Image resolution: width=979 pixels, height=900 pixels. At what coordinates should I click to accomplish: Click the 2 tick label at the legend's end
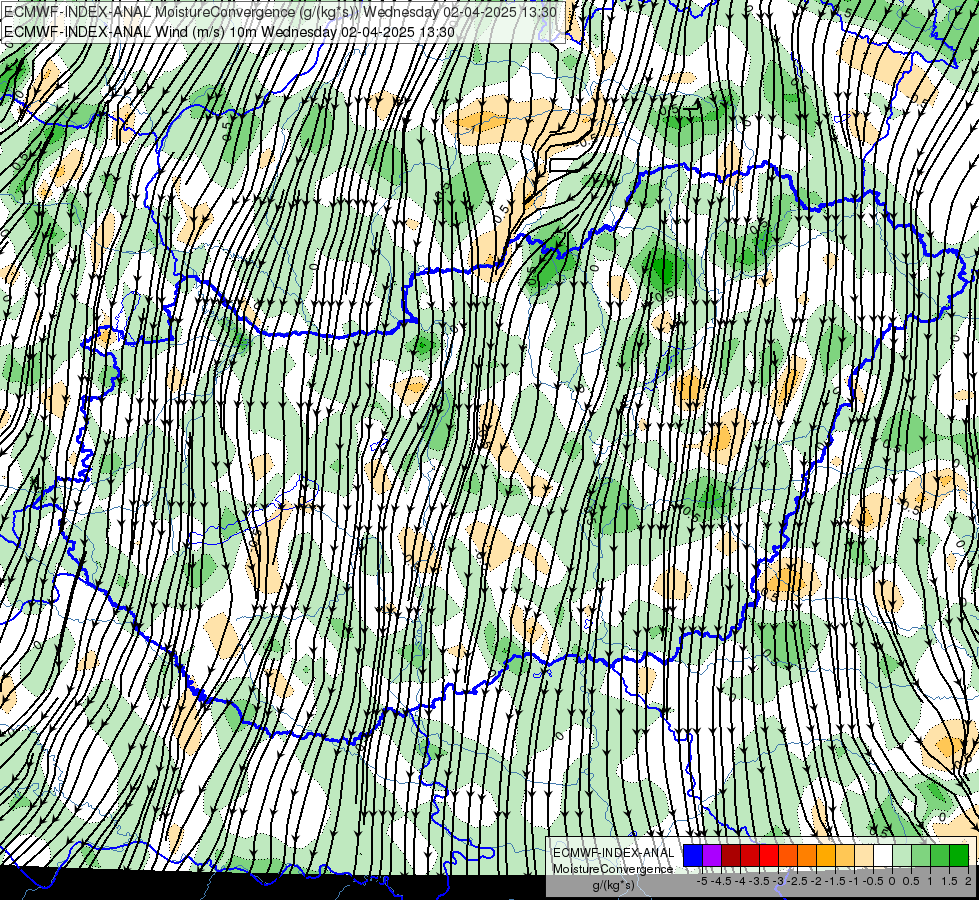(968, 881)
